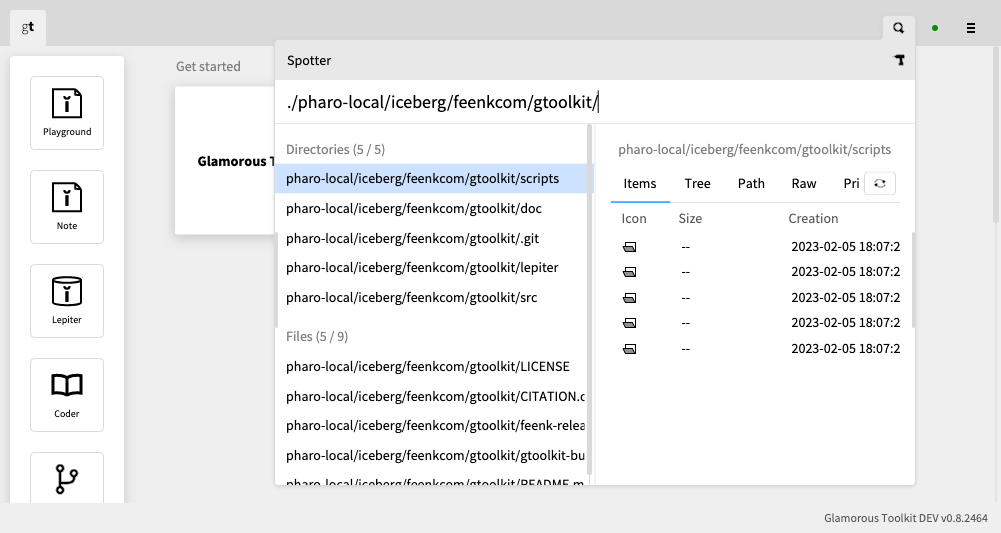The width and height of the screenshot is (1001, 533).
Task: Click the folder icon in the first preview row
Action: pos(629,247)
